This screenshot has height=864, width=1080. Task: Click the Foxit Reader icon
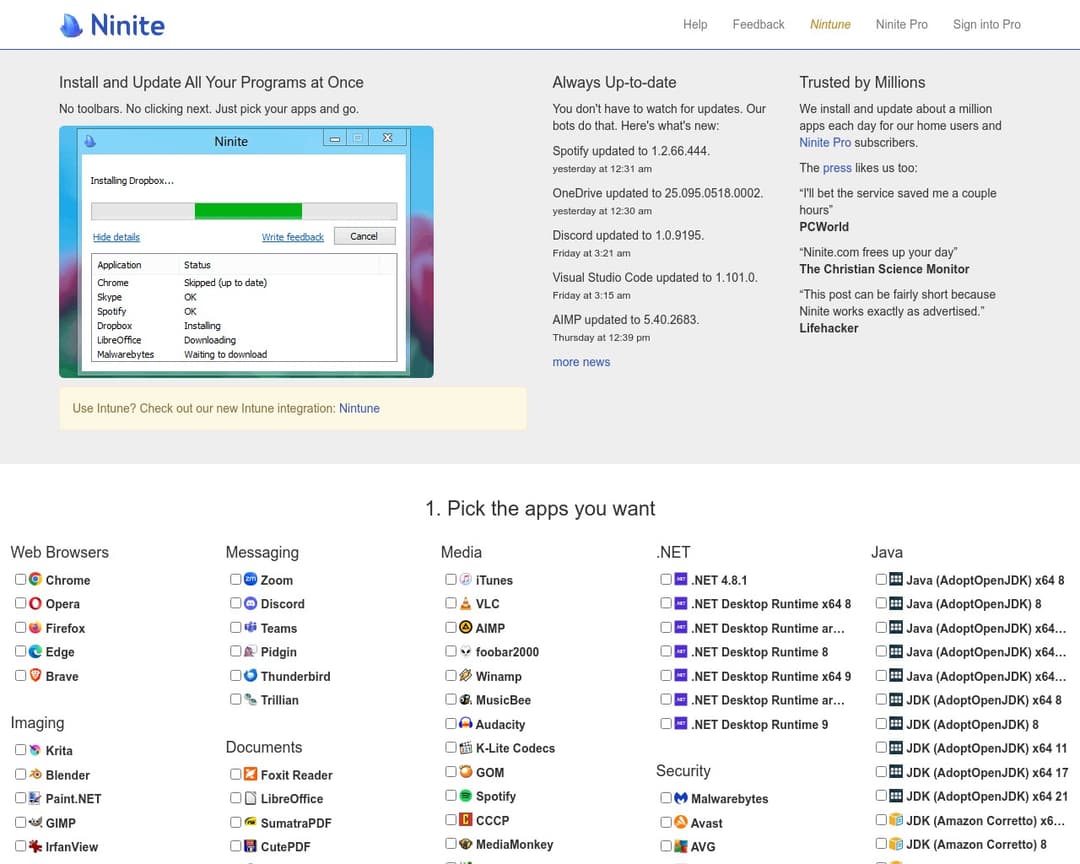[251, 774]
